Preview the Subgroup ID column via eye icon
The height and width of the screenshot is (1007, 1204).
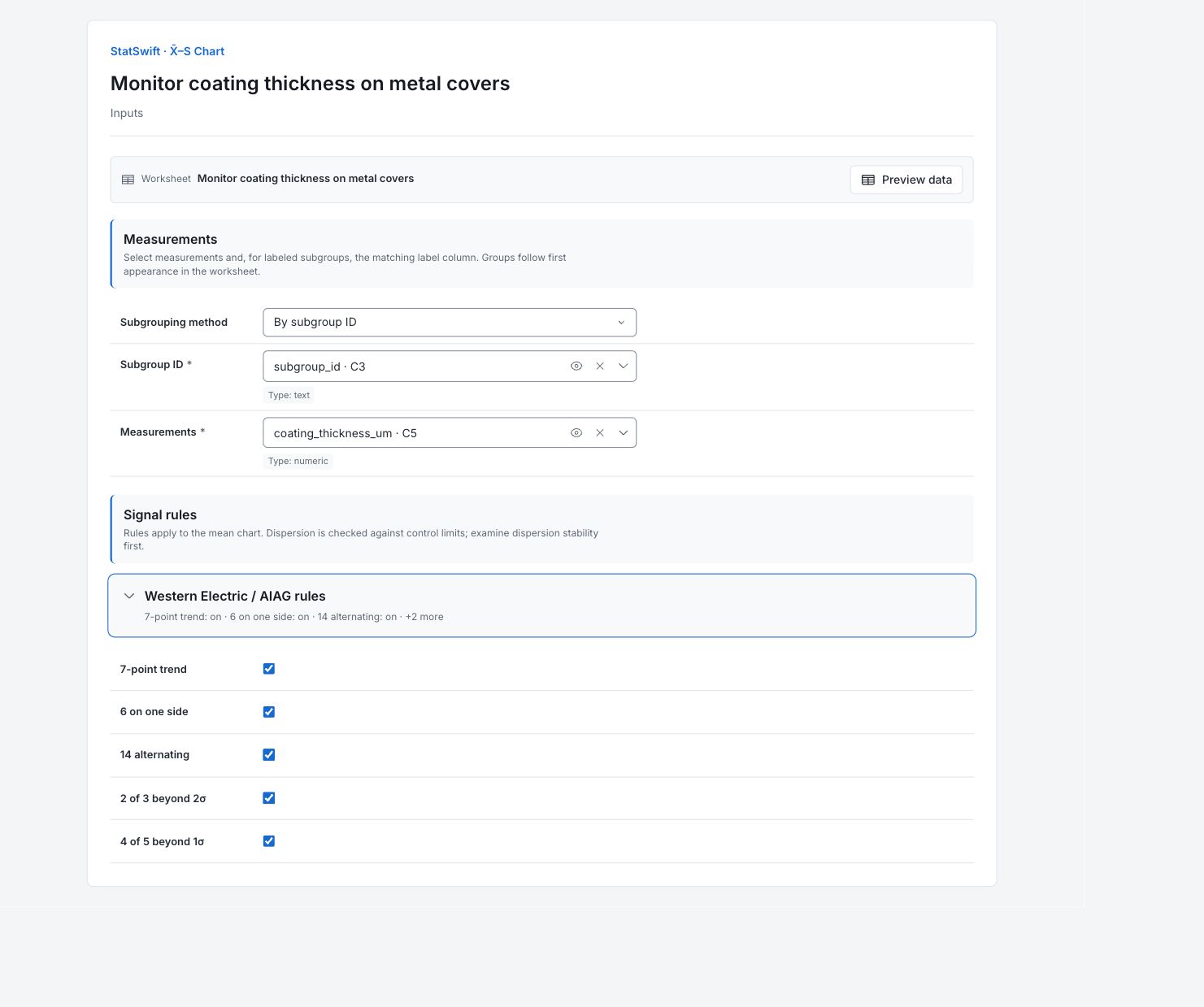576,367
